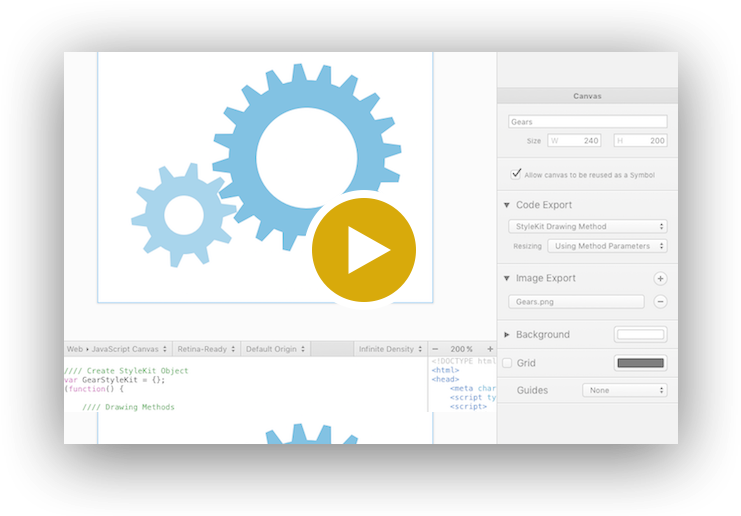
Task: Open the Infinite Density dropdown
Action: [390, 349]
